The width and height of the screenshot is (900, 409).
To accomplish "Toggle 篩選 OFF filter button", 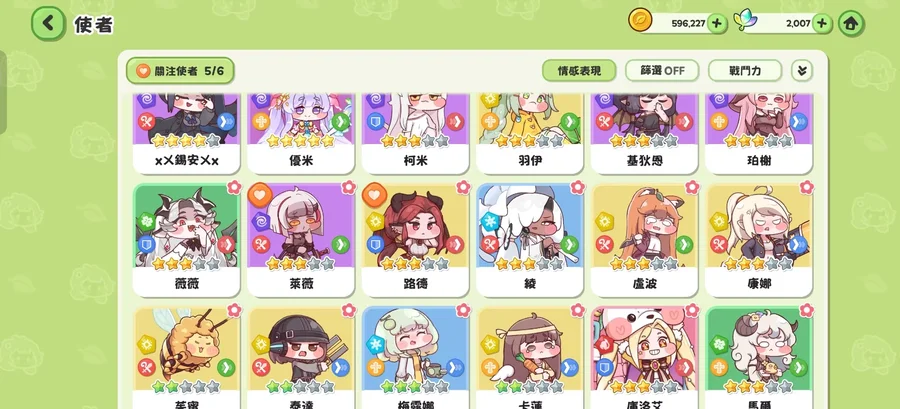I will (662, 71).
